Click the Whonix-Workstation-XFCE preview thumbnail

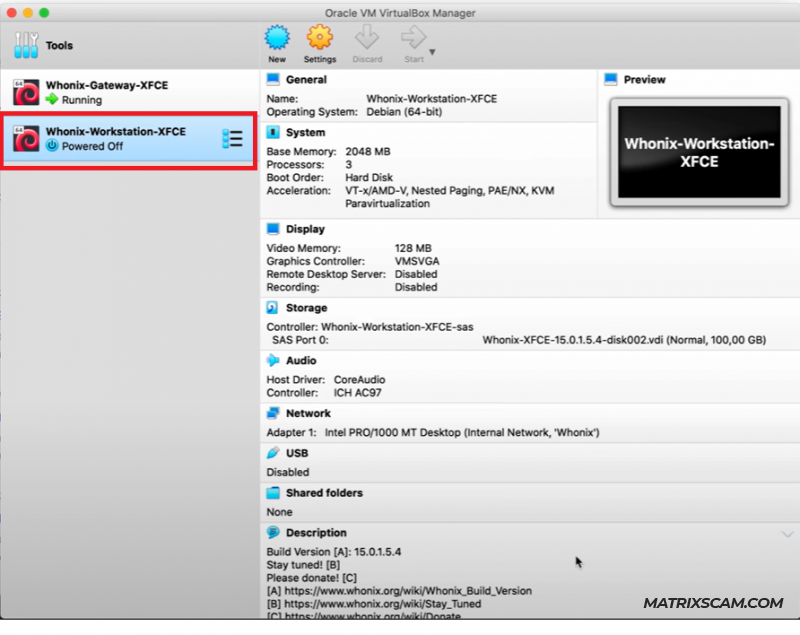tap(699, 152)
